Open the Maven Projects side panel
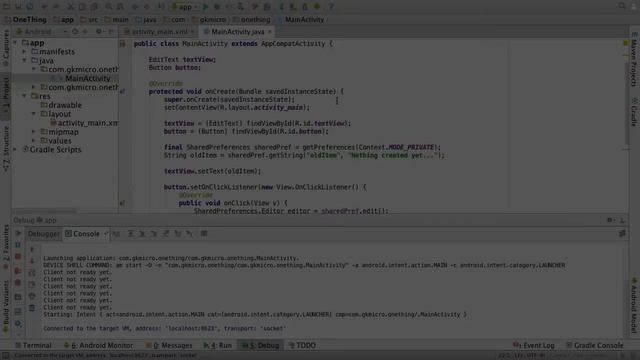Image resolution: width=640 pixels, height=360 pixels. [x=634, y=60]
